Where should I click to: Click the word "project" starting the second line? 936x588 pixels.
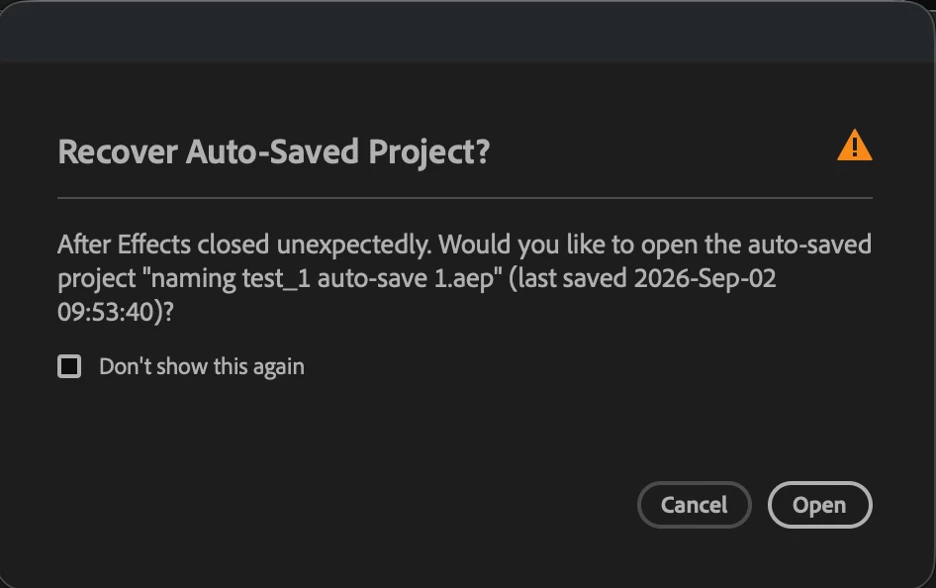97,280
